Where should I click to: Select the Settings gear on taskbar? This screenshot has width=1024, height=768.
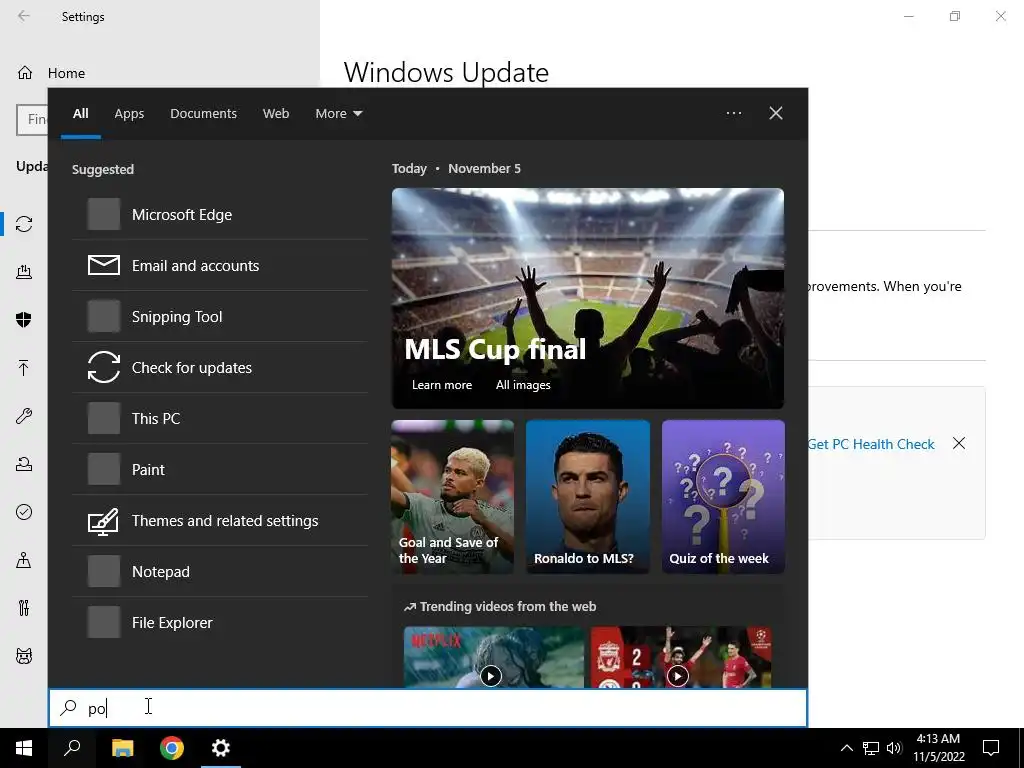[221, 748]
